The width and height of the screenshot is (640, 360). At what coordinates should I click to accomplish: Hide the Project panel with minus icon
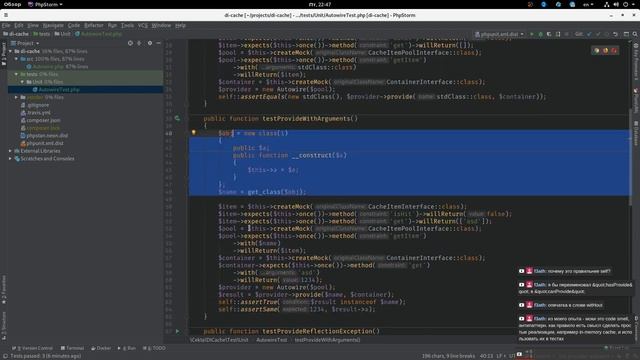pyautogui.click(x=158, y=43)
